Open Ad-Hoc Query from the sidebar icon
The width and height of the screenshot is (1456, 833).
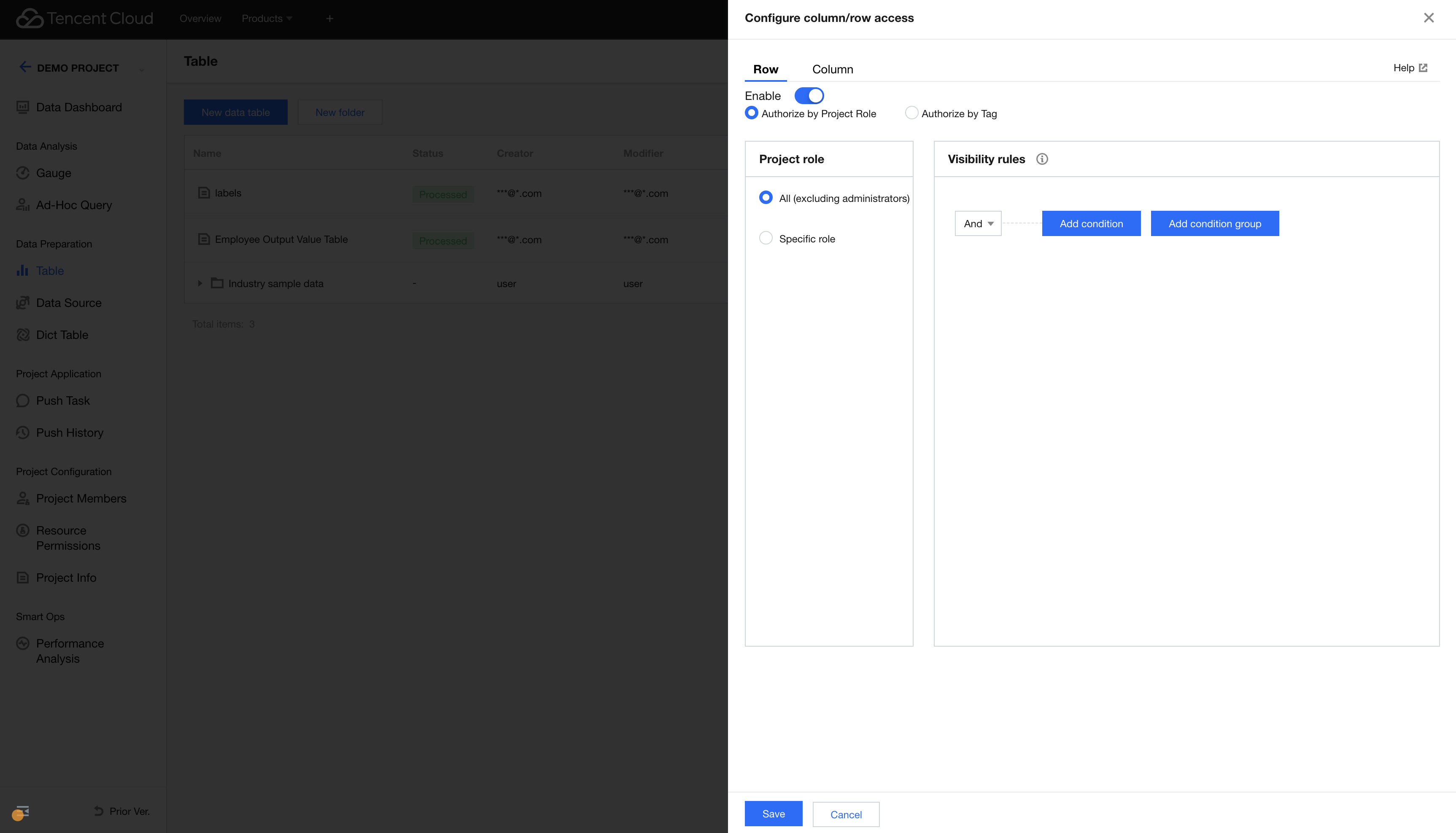tap(23, 205)
